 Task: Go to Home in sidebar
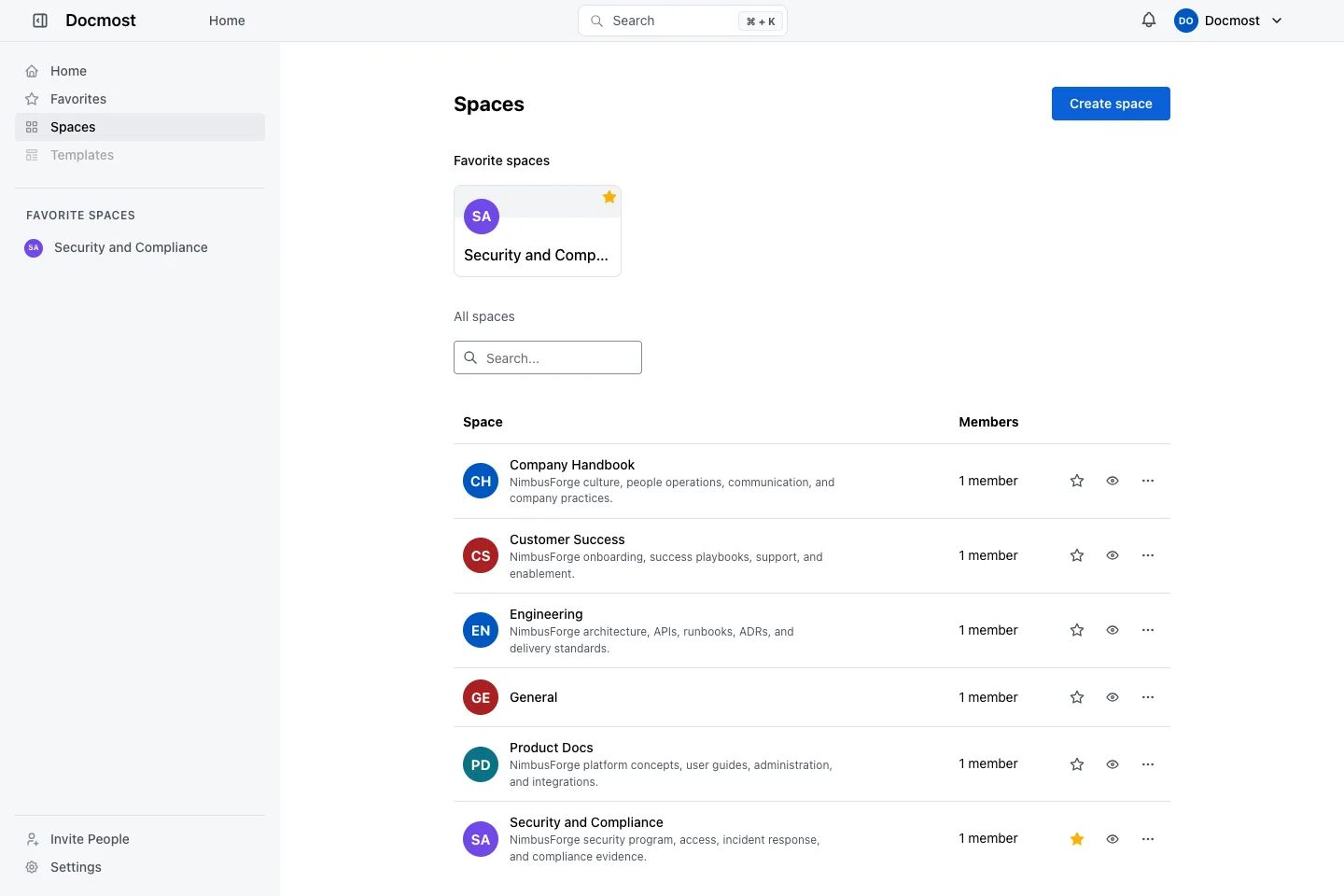tap(140, 71)
